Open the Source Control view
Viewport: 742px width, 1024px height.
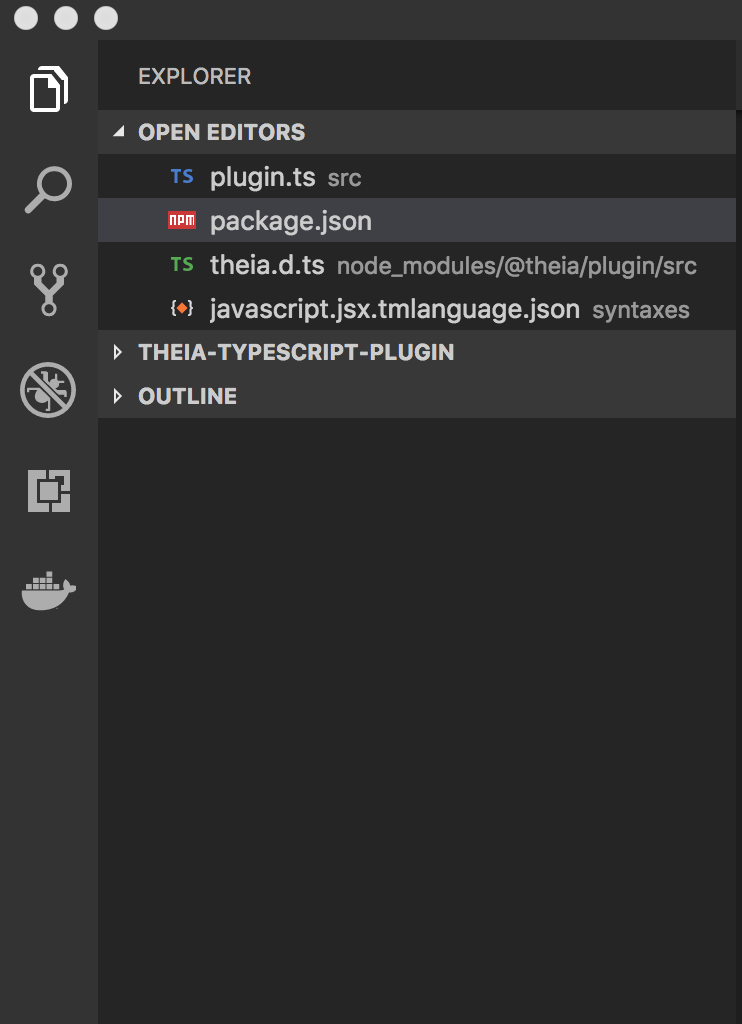[x=48, y=288]
